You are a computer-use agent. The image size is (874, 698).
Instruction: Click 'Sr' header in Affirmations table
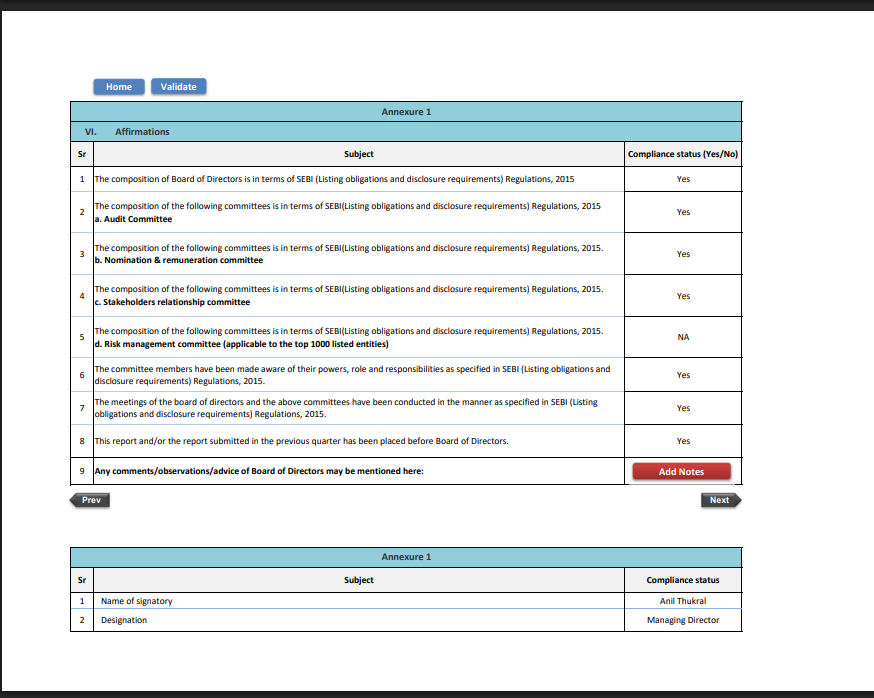(82, 154)
